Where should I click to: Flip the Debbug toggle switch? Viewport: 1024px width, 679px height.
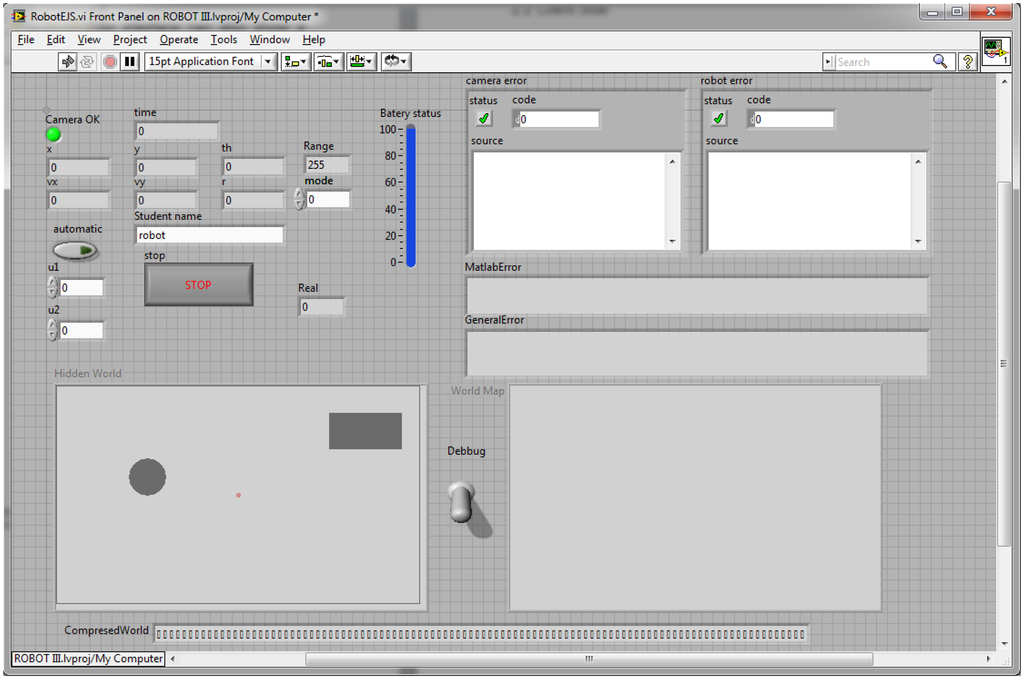[x=460, y=500]
